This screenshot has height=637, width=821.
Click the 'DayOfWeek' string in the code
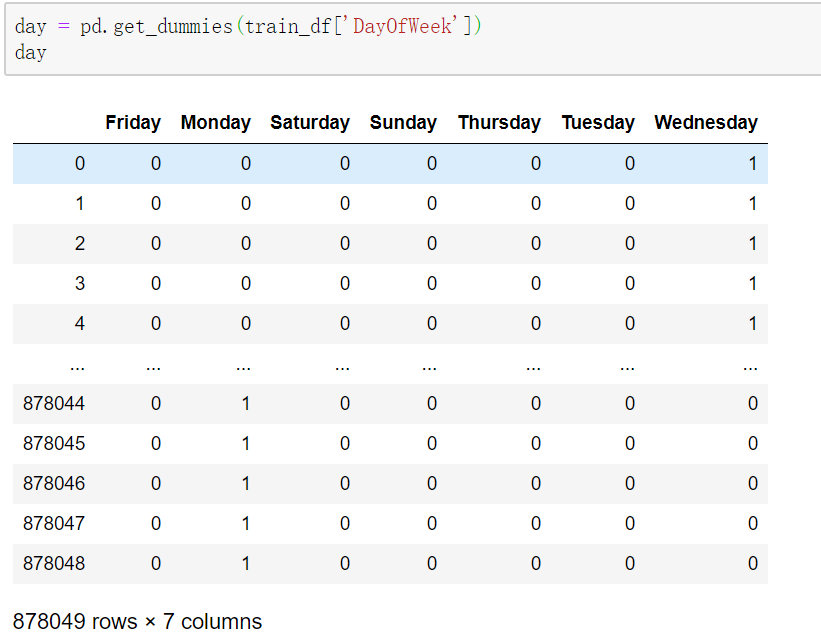click(x=403, y=26)
